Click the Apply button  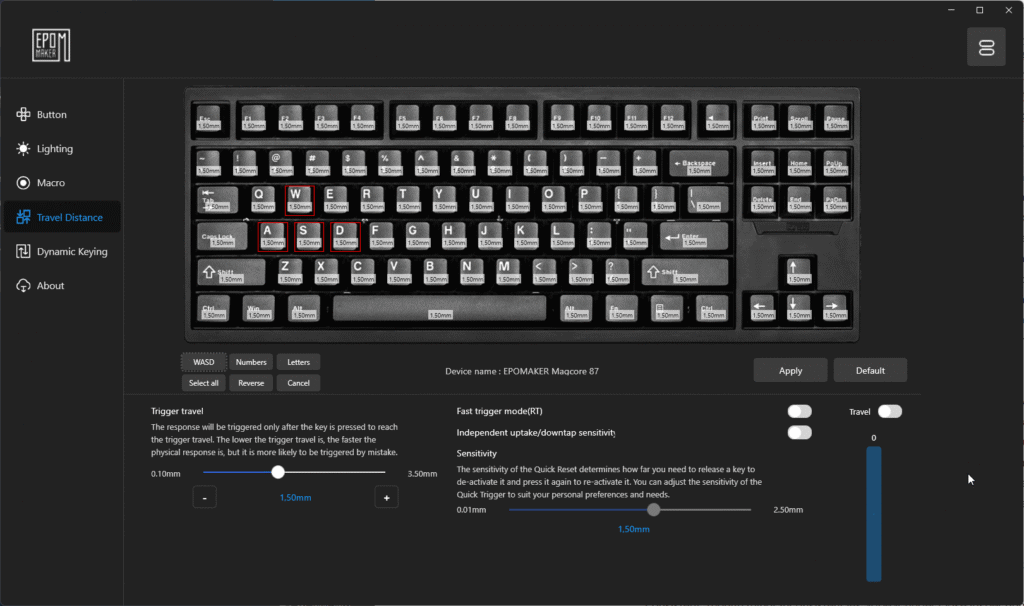790,370
